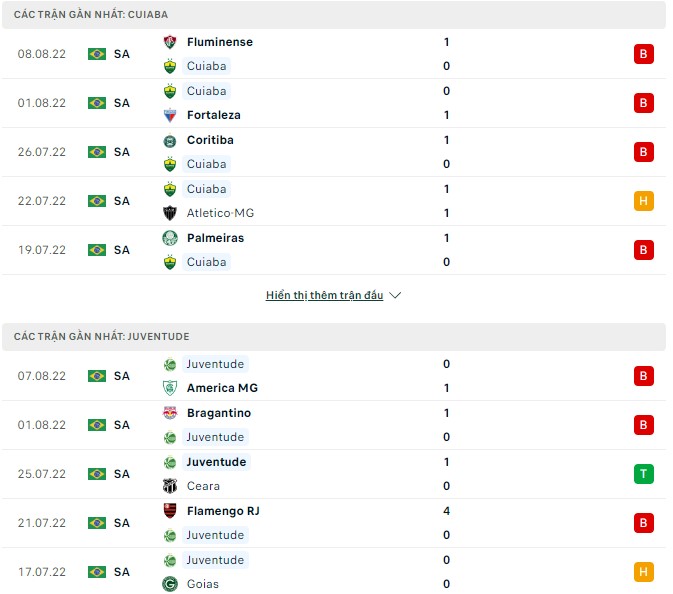Select the Brazil flag on the 08.08.22 row
The width and height of the screenshot is (673, 594).
[x=97, y=54]
